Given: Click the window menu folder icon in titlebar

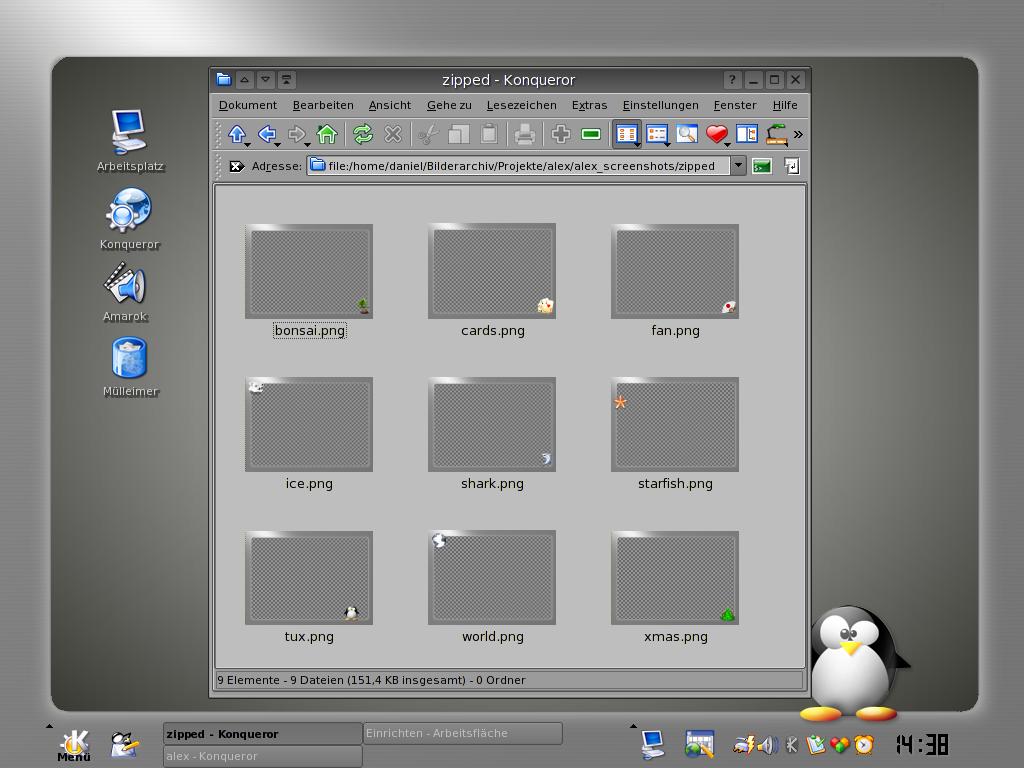Looking at the screenshot, I should [224, 80].
